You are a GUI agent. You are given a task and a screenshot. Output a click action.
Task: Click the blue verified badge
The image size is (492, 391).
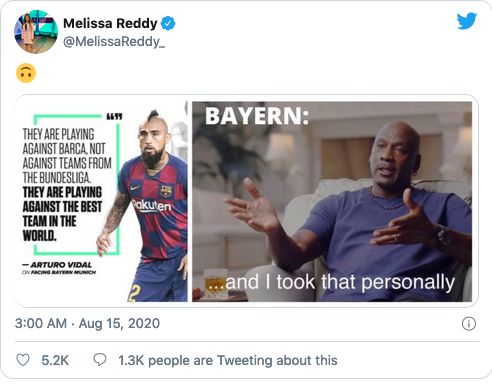[168, 23]
